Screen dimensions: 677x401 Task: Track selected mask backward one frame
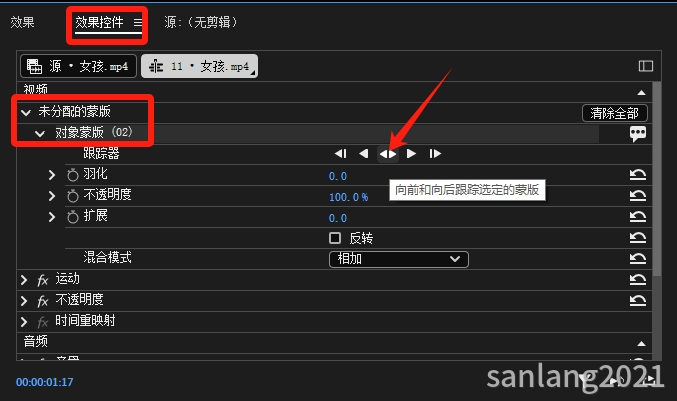point(341,154)
